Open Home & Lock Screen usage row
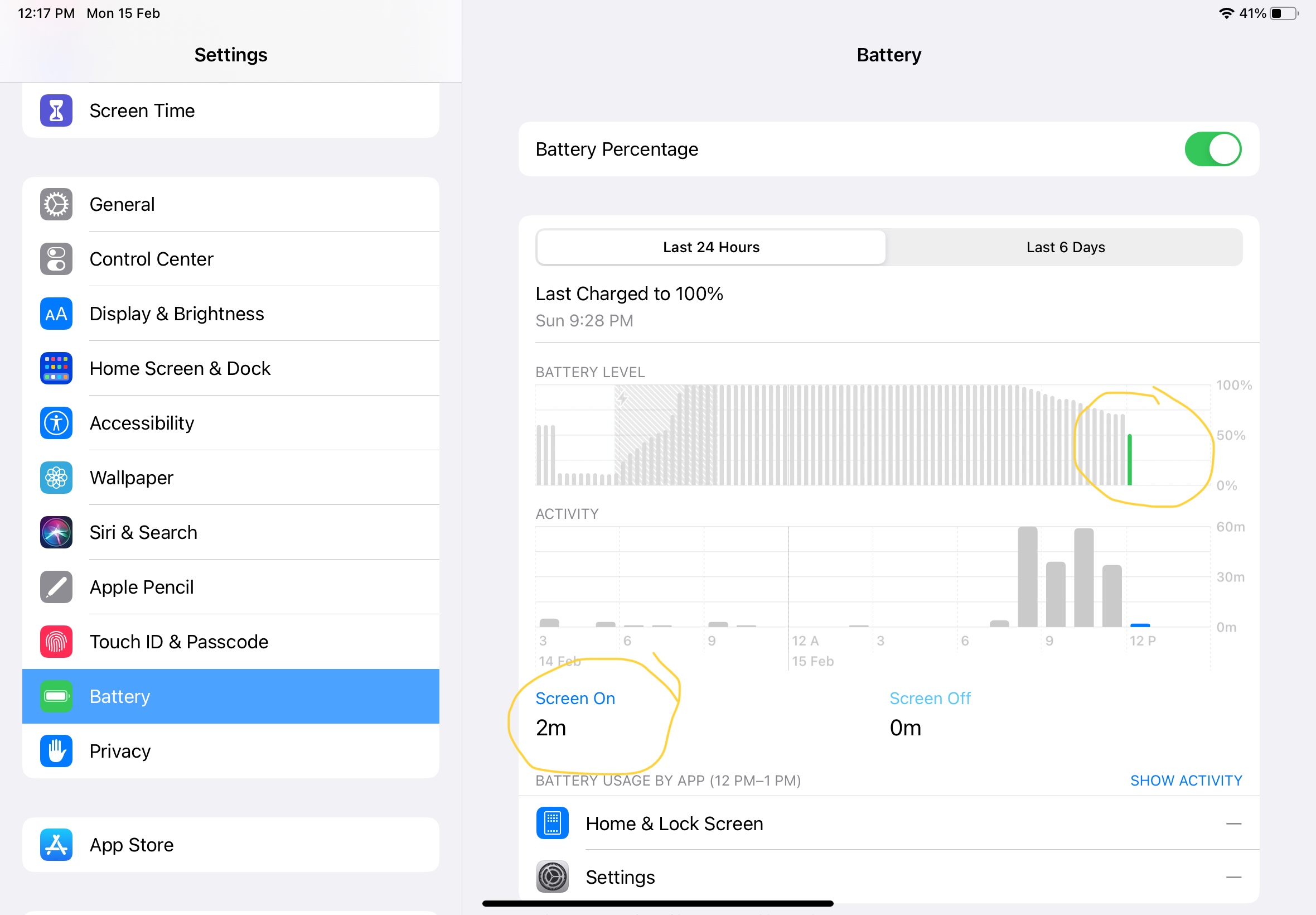The height and width of the screenshot is (915, 1316). pos(888,824)
